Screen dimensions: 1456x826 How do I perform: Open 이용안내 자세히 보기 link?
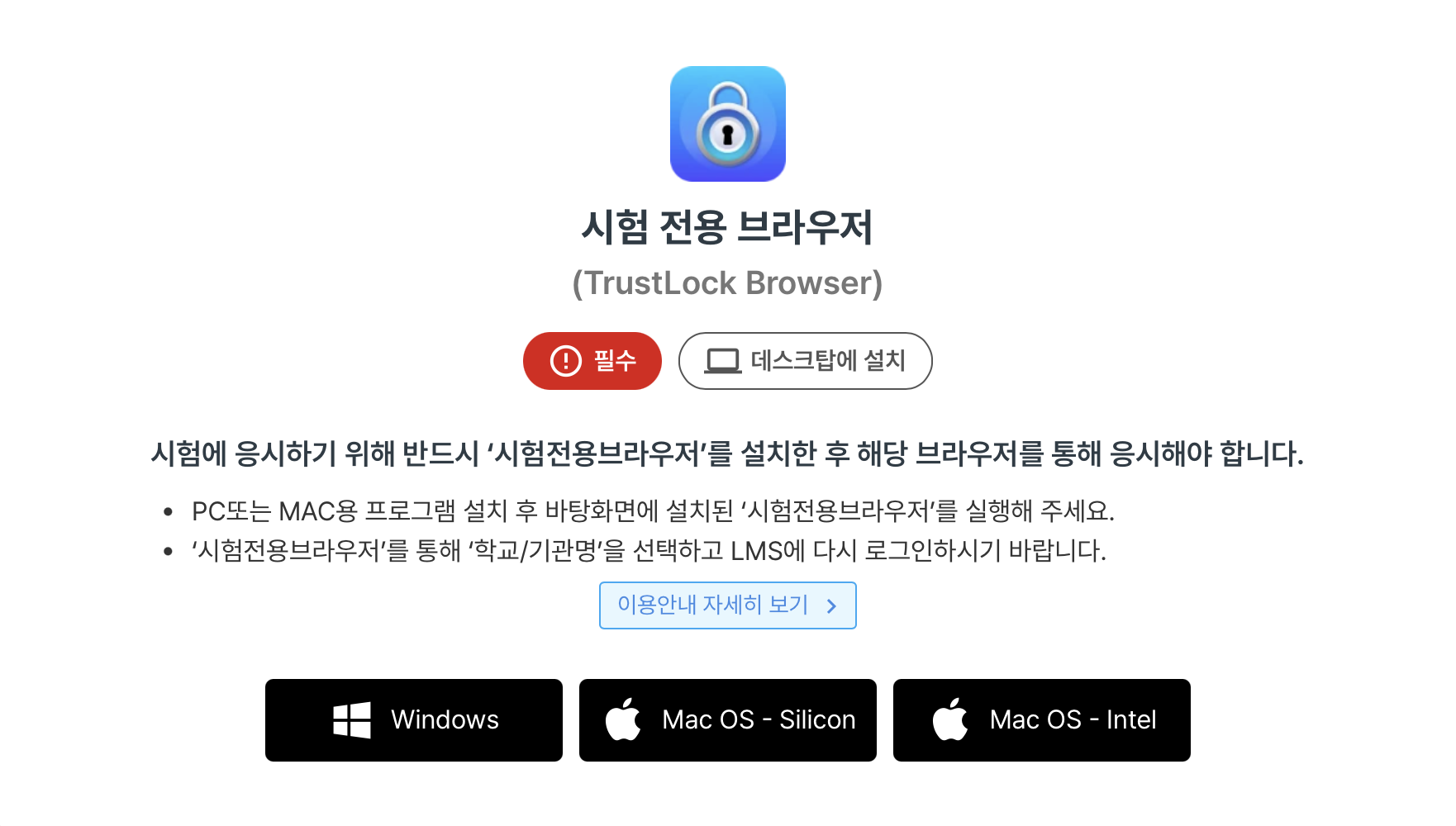[728, 605]
